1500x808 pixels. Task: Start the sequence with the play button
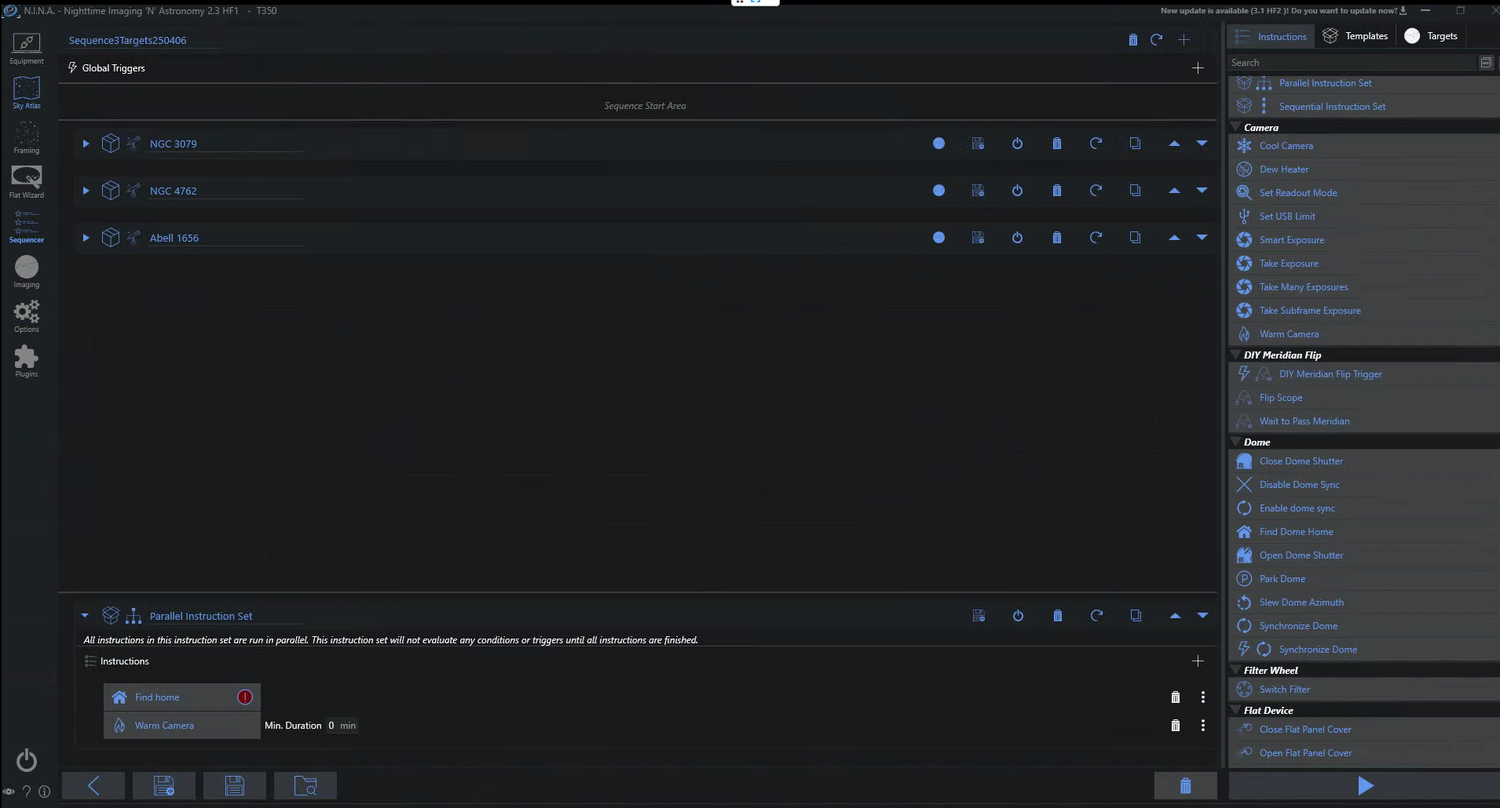point(1364,786)
